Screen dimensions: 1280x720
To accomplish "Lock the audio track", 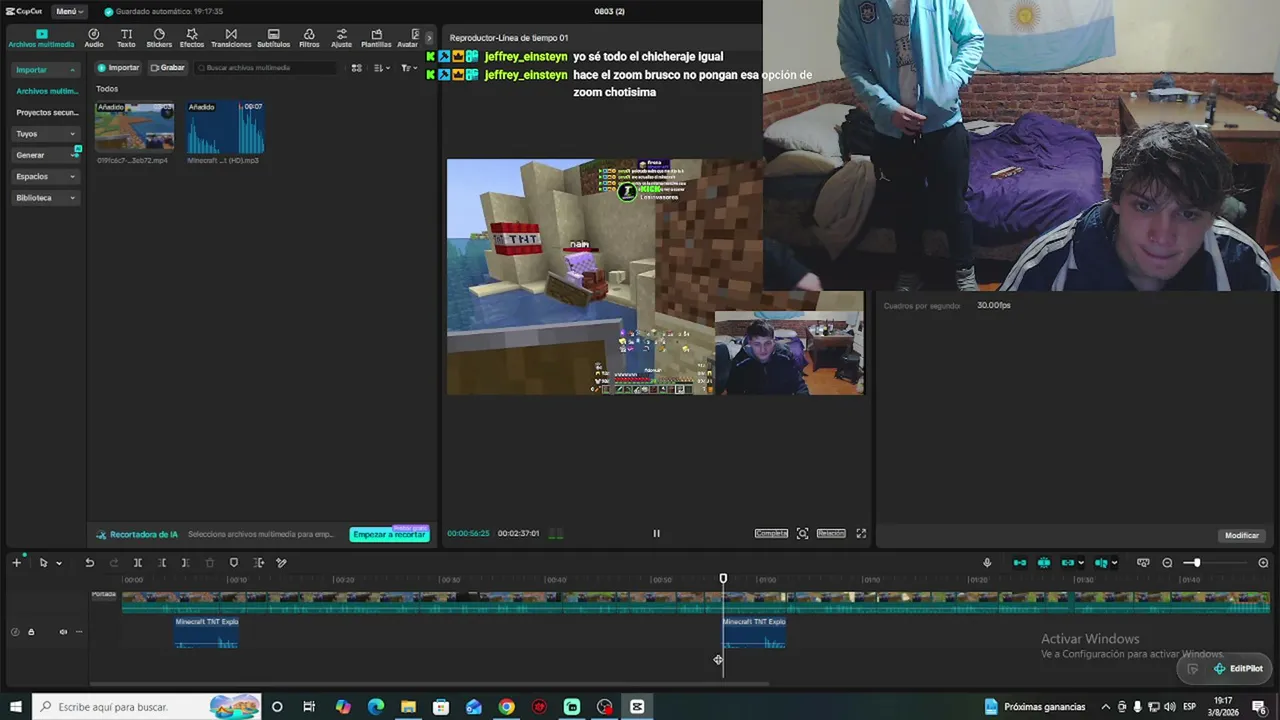I will (31, 632).
